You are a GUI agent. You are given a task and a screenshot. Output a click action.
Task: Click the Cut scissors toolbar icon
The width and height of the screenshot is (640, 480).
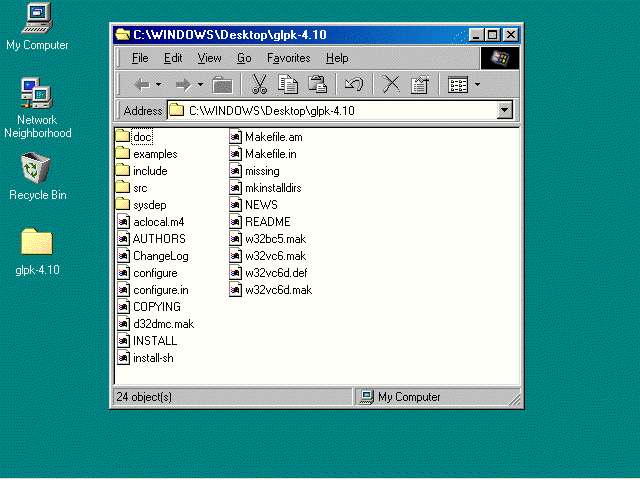point(258,85)
